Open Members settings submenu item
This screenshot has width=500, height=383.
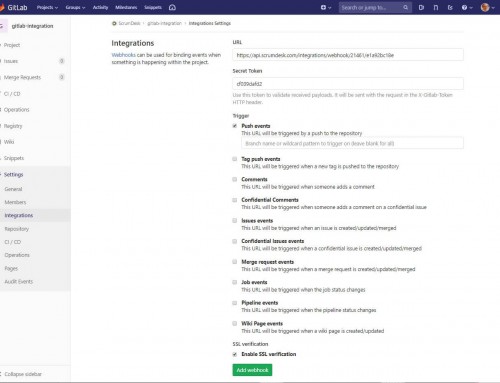15,202
